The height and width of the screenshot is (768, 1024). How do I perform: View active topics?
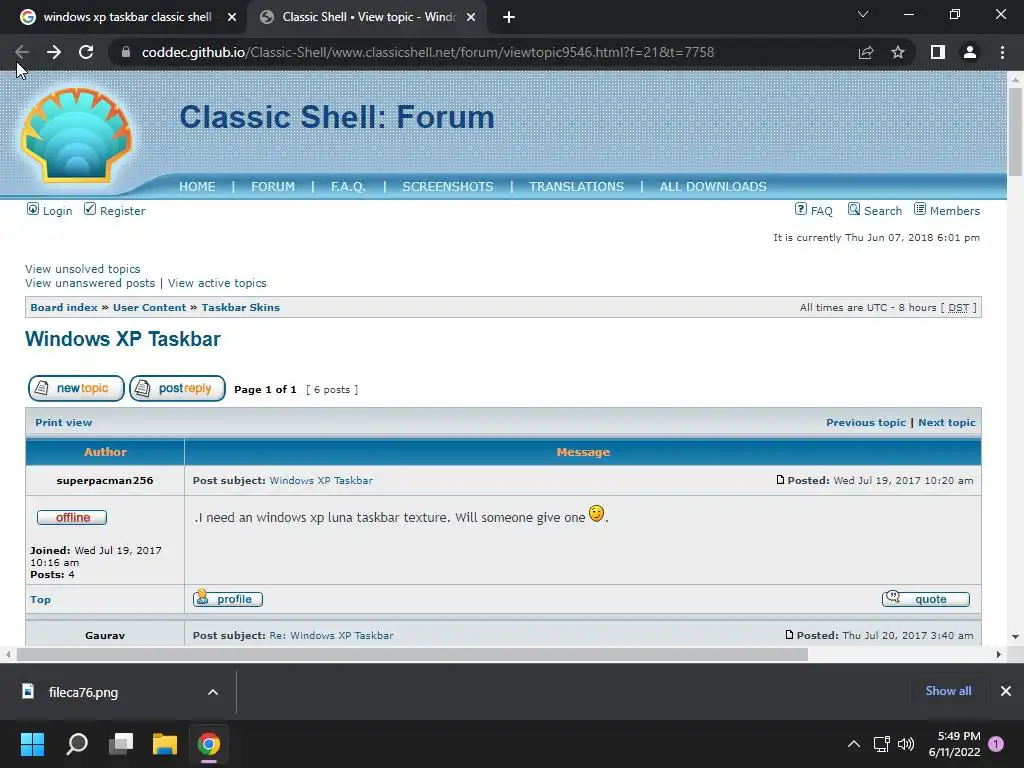click(217, 283)
